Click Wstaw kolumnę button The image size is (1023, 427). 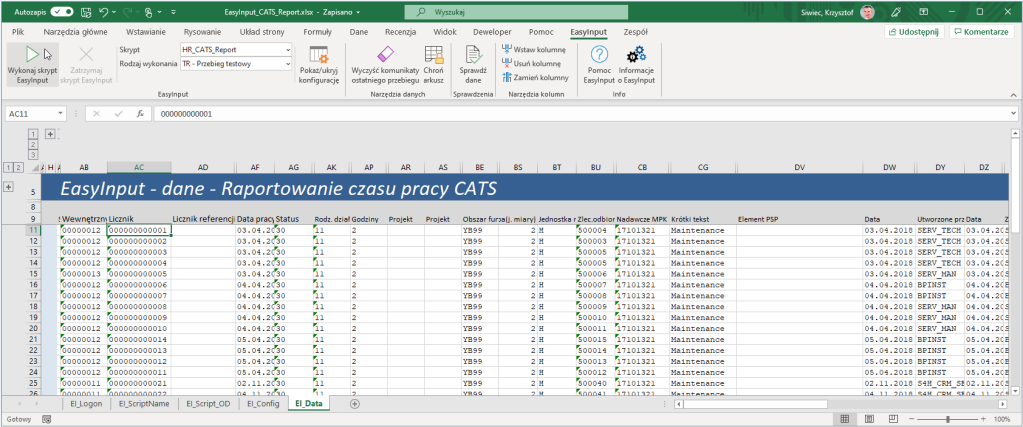pyautogui.click(x=534, y=49)
